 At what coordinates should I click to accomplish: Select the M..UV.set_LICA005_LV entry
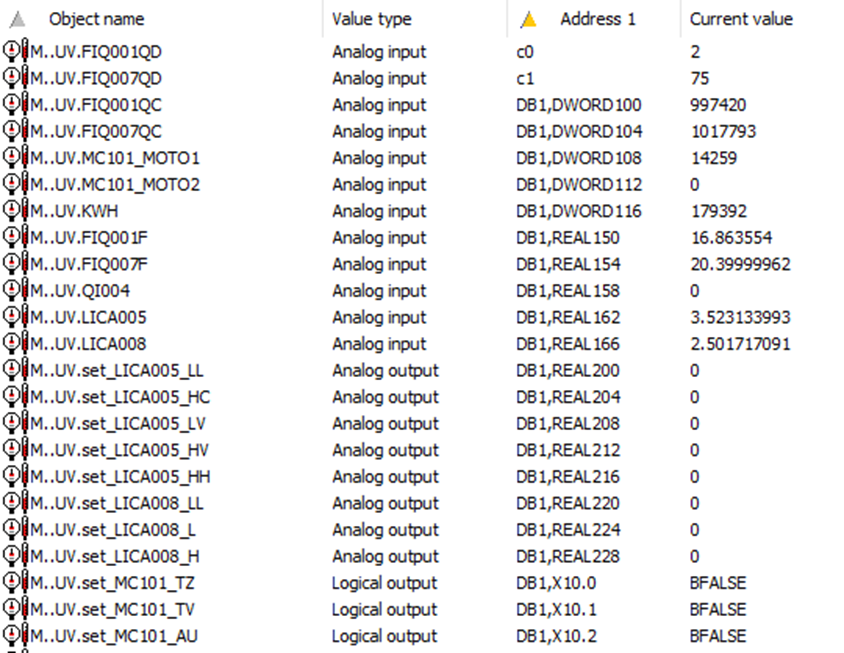pyautogui.click(x=118, y=423)
